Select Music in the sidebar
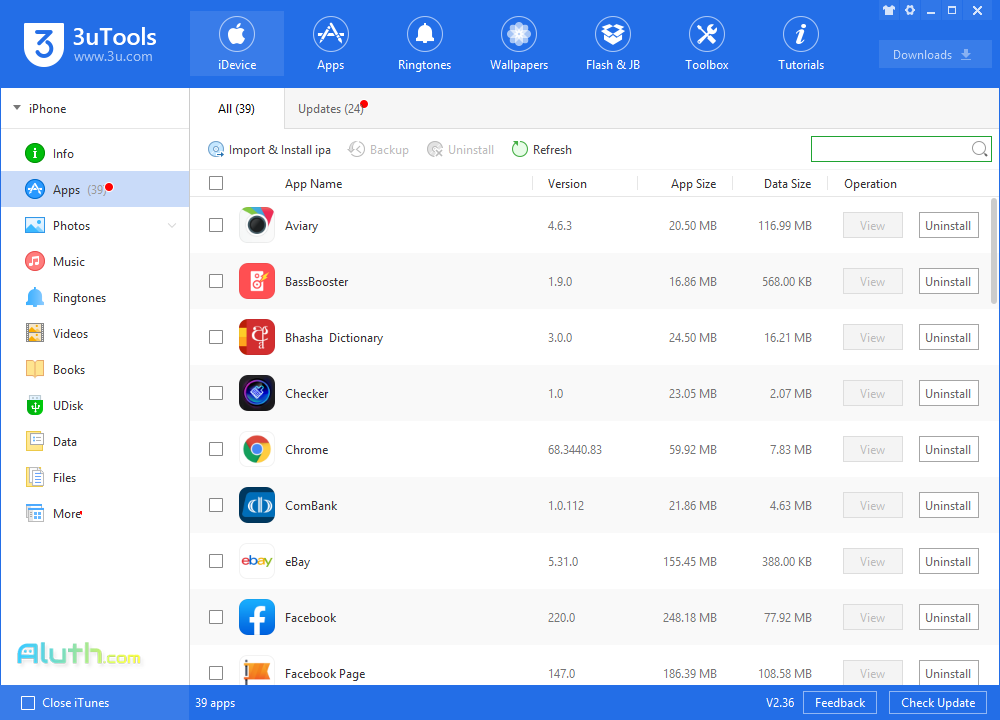 (70, 261)
